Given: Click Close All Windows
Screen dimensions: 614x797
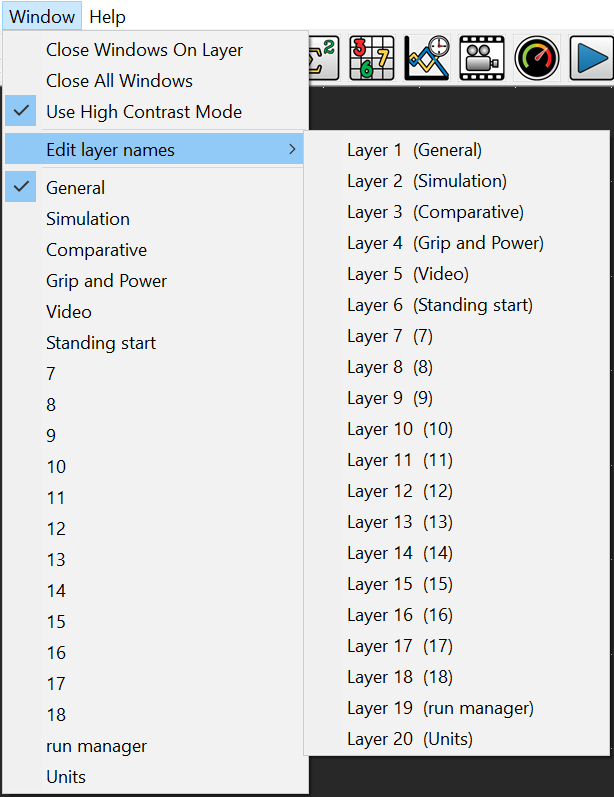Looking at the screenshot, I should click(119, 81).
